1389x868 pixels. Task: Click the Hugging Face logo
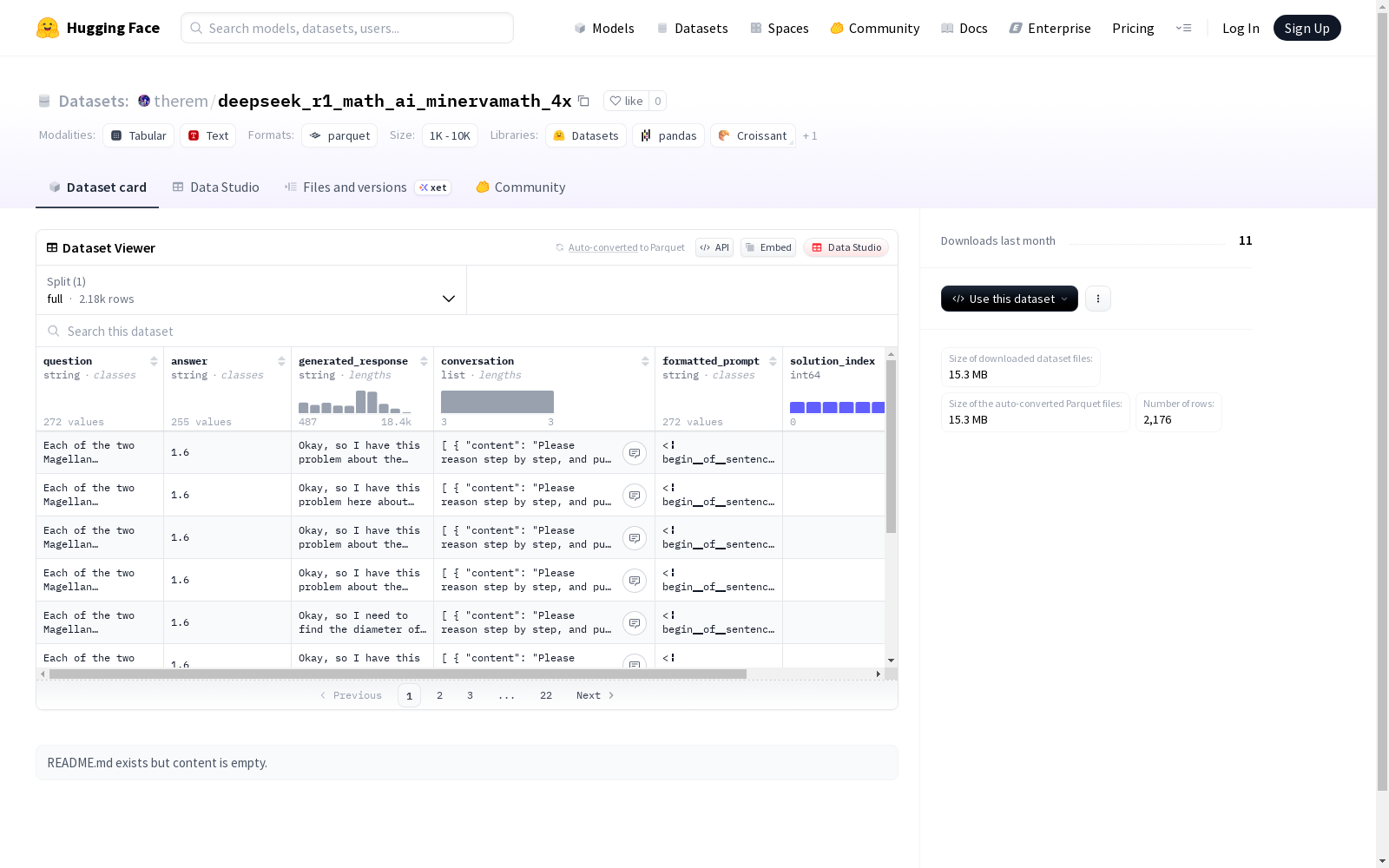pyautogui.click(x=98, y=28)
